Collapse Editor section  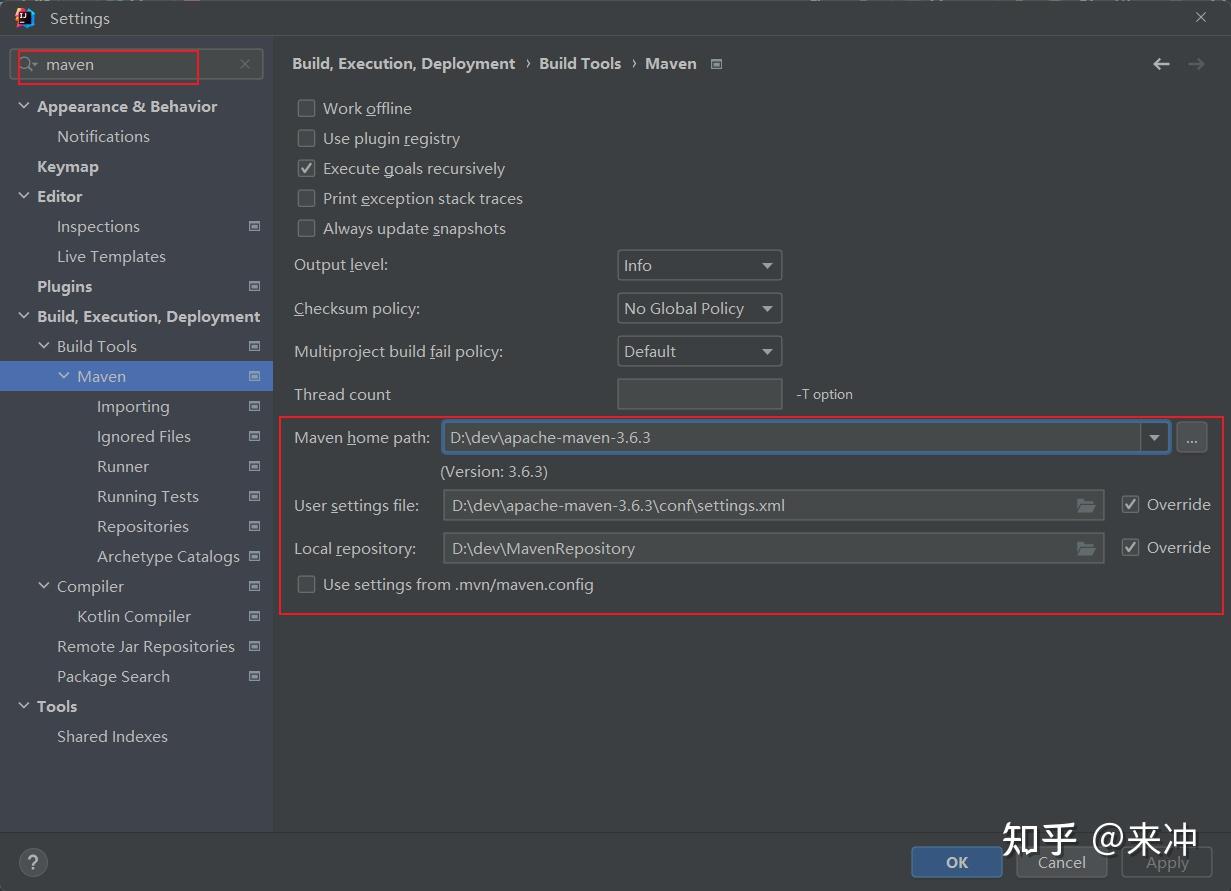[x=24, y=196]
